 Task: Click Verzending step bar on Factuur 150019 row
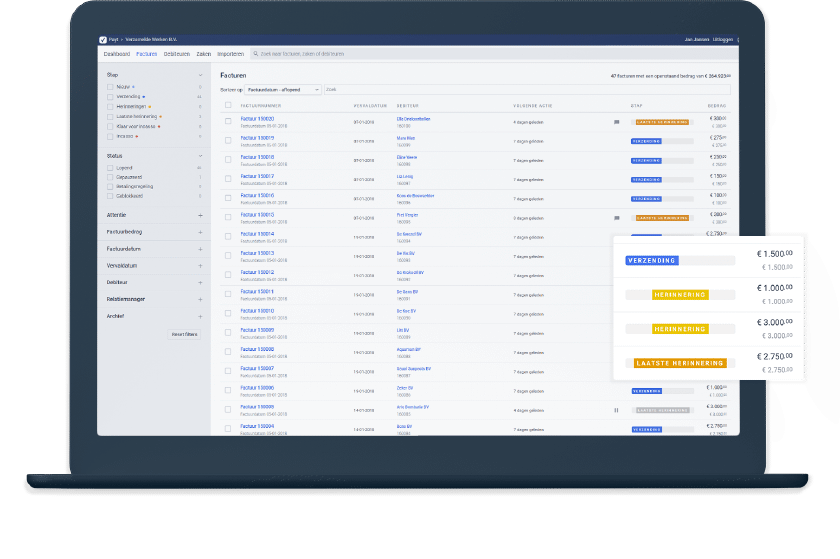pos(662,141)
